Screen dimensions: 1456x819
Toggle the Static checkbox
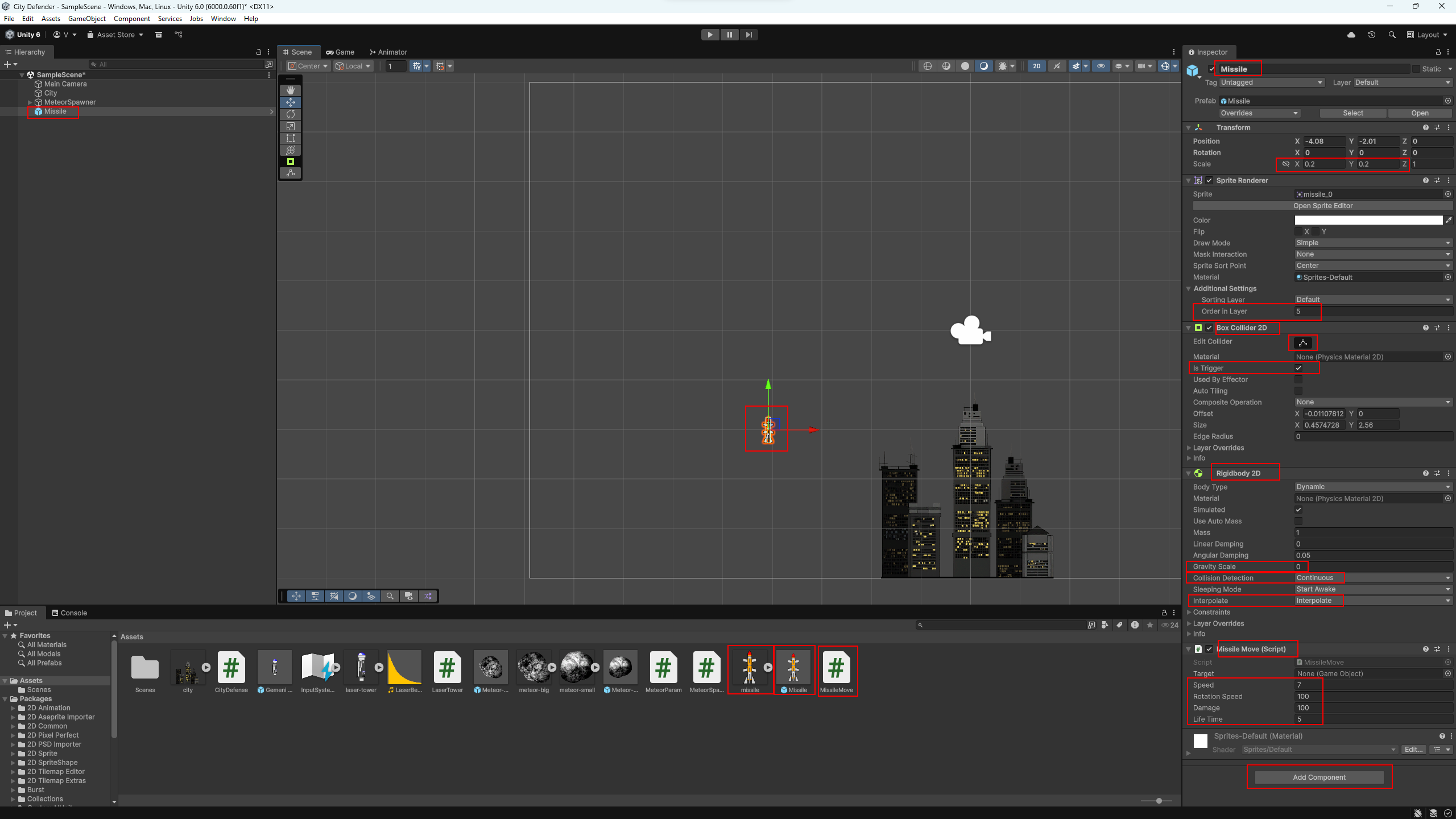[1416, 69]
